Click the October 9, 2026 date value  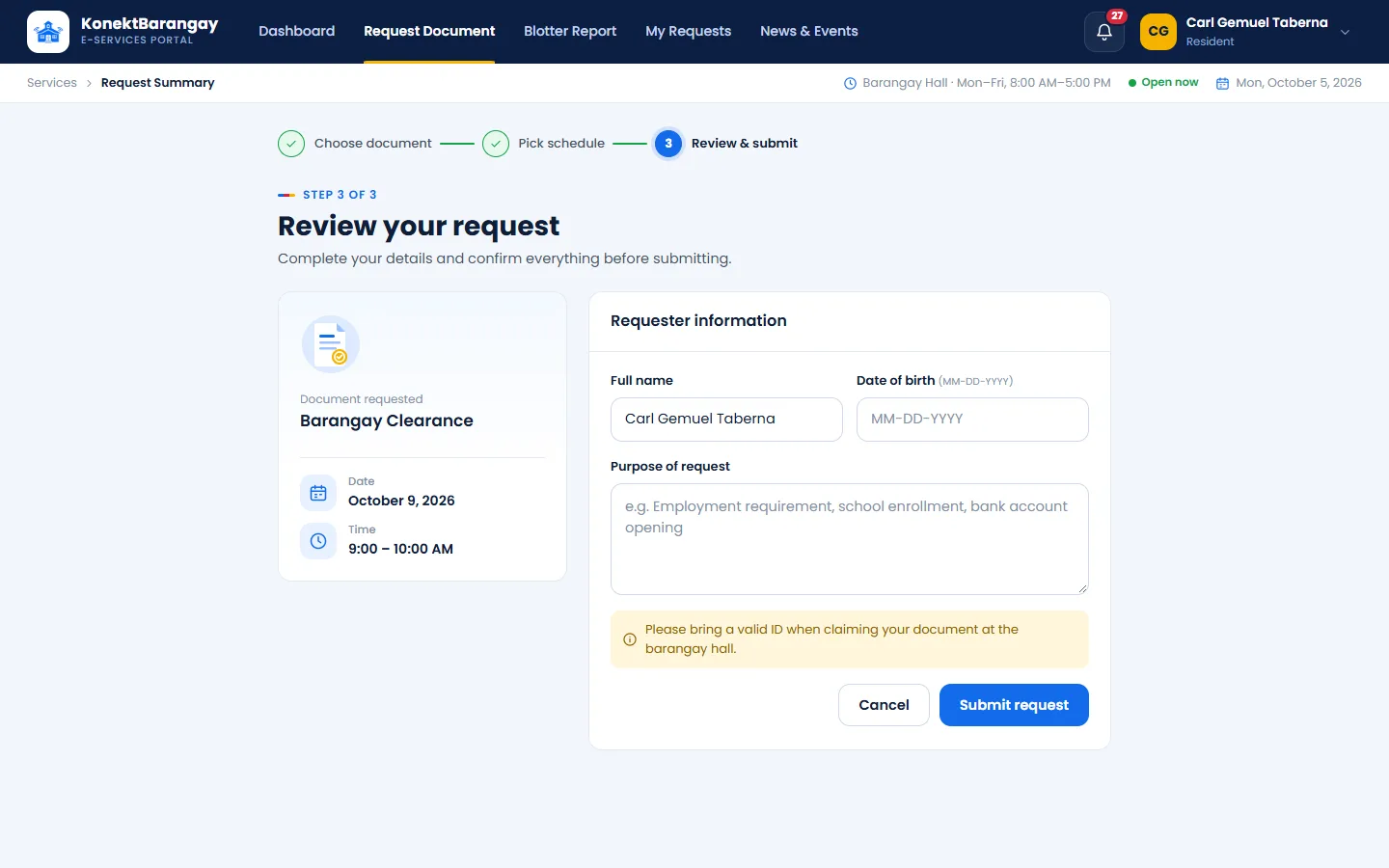[401, 501]
